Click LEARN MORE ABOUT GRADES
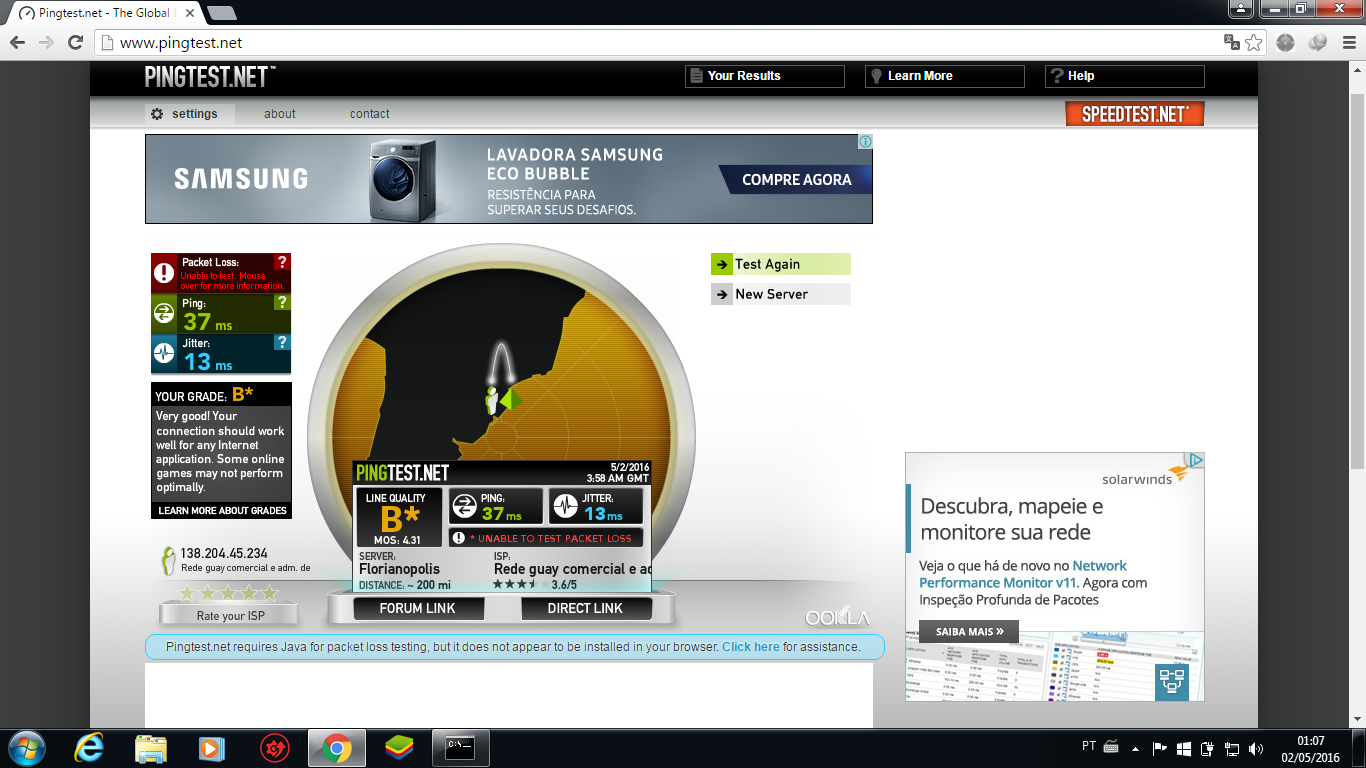This screenshot has width=1366, height=768. click(223, 511)
